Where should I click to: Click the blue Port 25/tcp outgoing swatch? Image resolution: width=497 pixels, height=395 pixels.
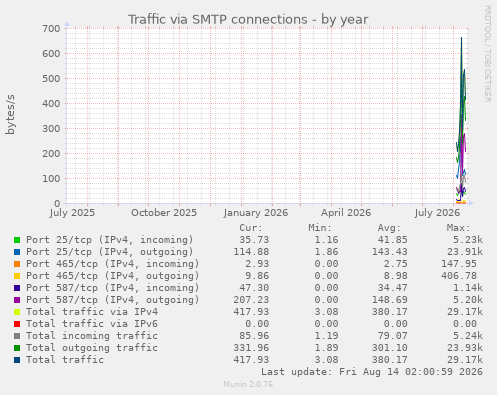point(17,252)
